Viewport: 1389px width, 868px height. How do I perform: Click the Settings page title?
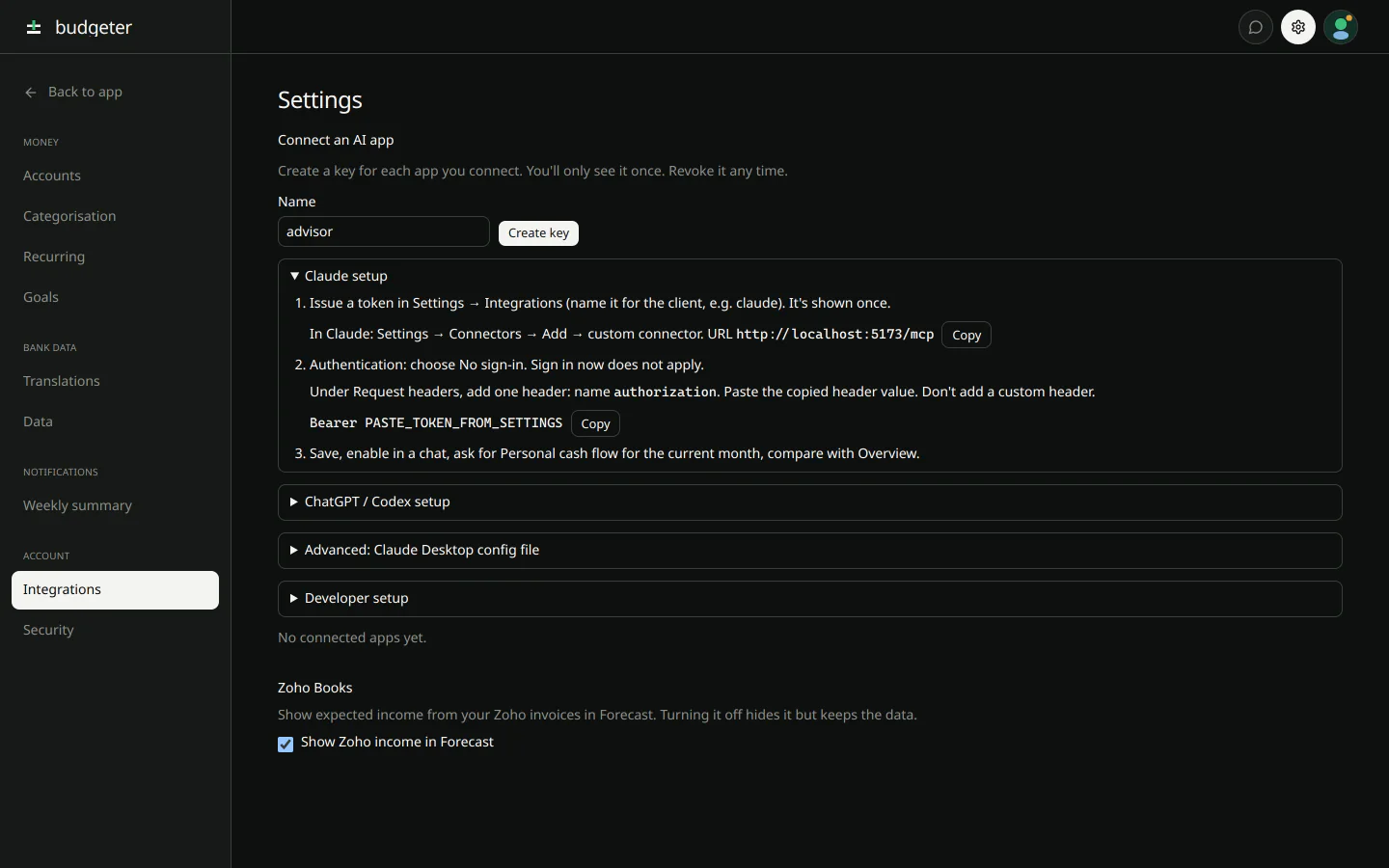point(320,100)
